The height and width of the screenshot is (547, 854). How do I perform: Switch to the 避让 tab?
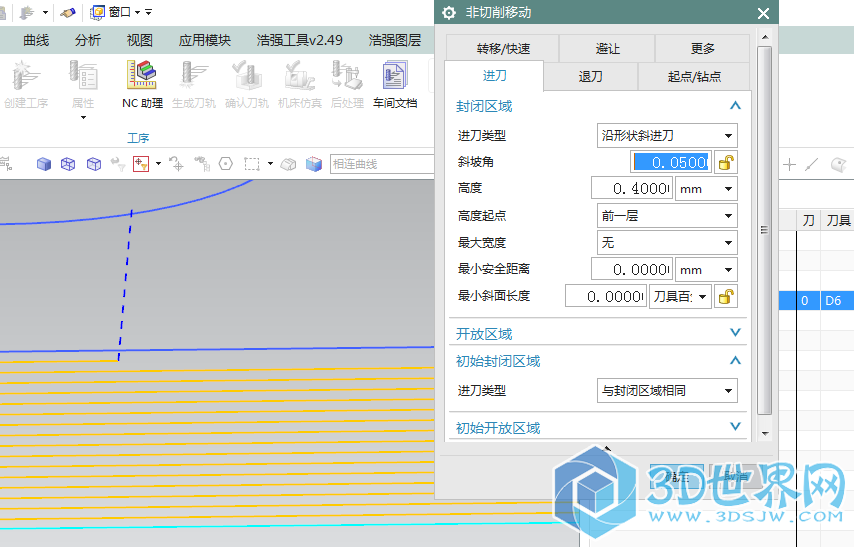[x=607, y=48]
